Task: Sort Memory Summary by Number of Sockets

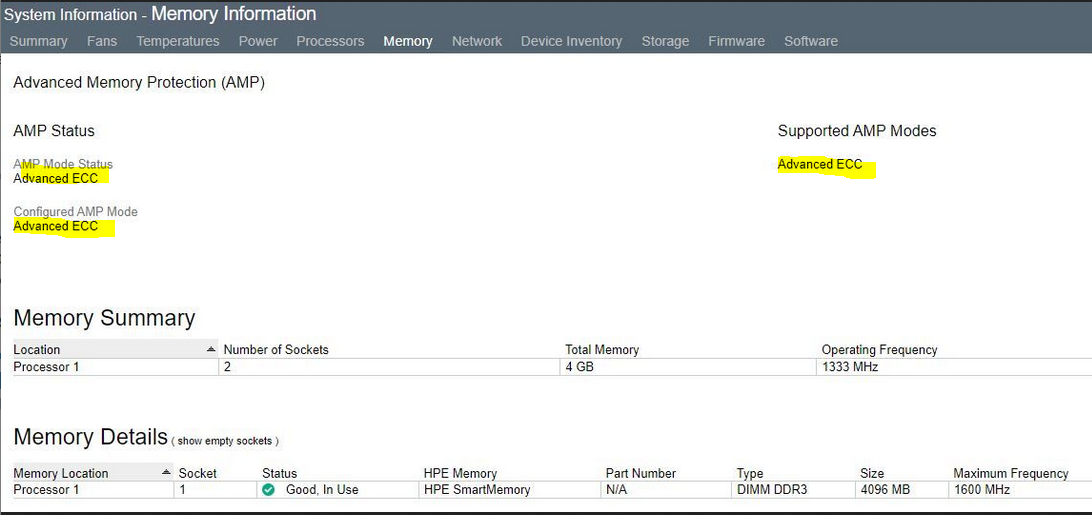Action: tap(276, 350)
